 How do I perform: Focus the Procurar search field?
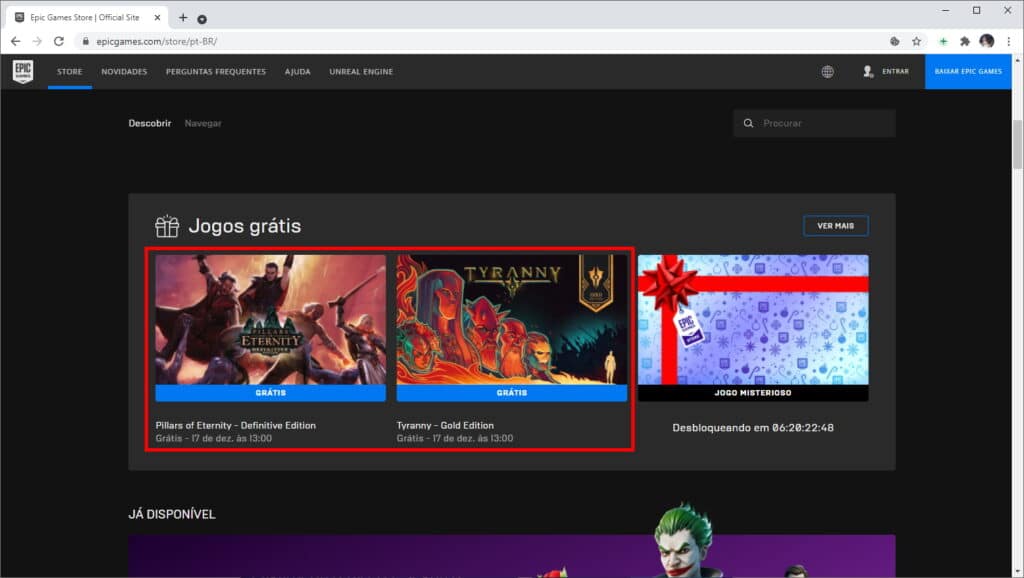814,123
